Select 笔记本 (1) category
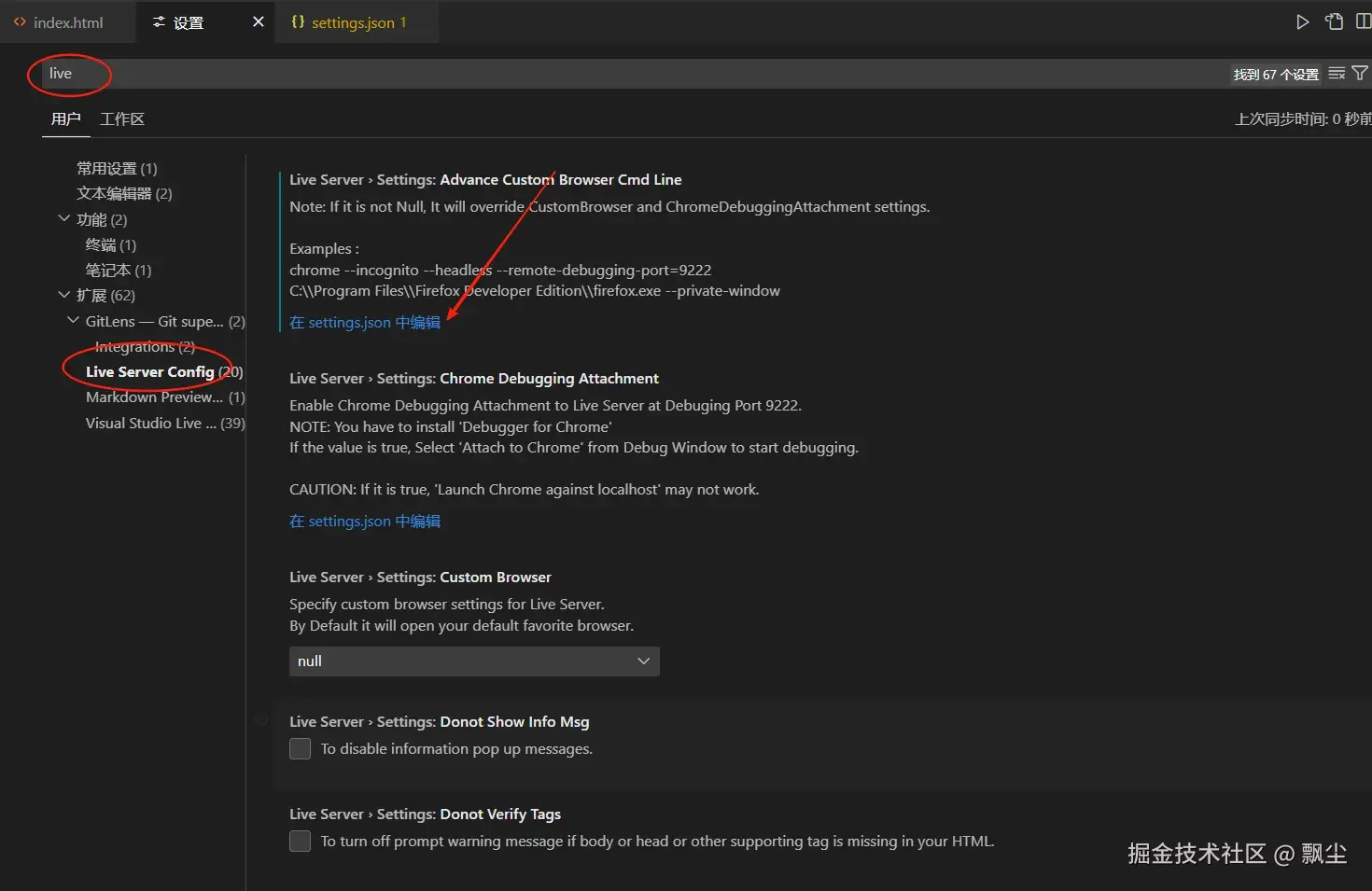Viewport: 1372px width, 891px height. point(118,271)
